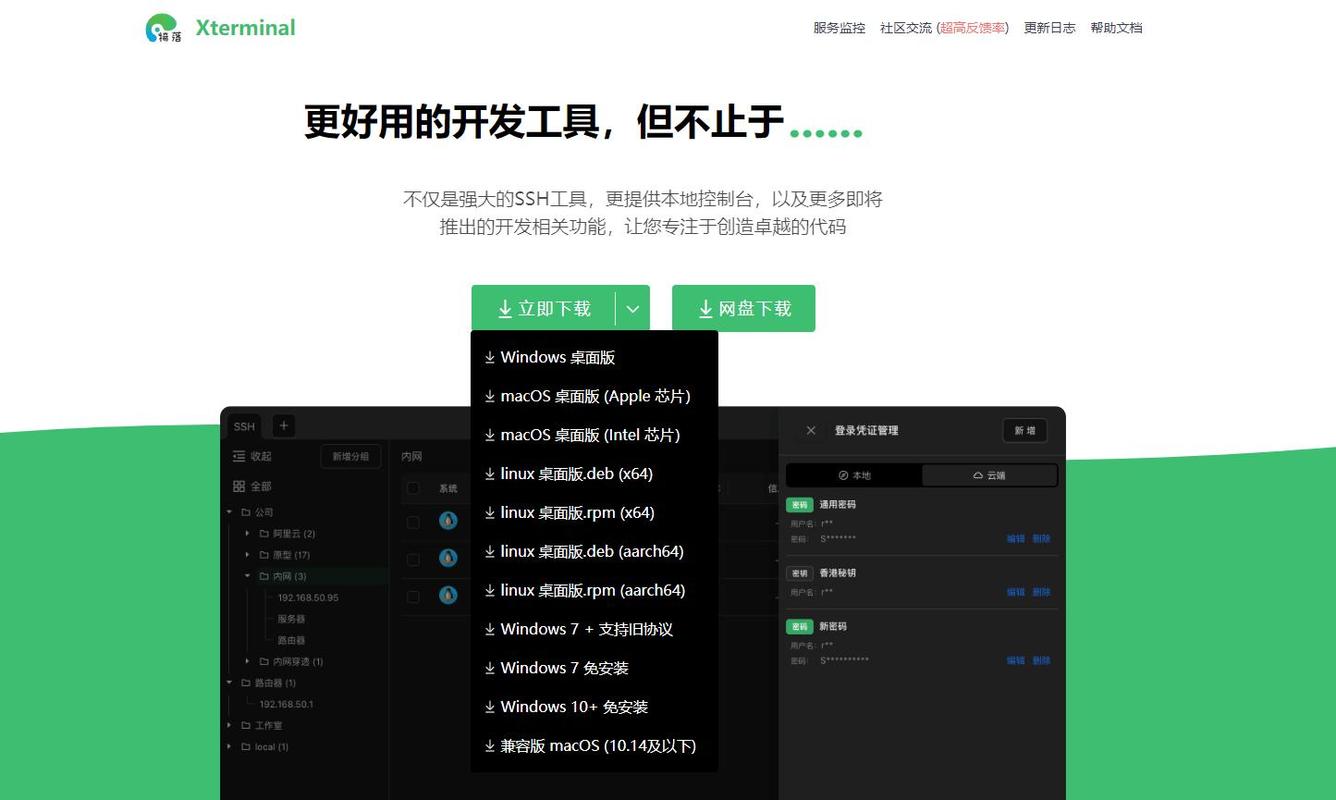Switch to the 云端 tab
Viewport: 1336px width, 800px height.
click(991, 475)
